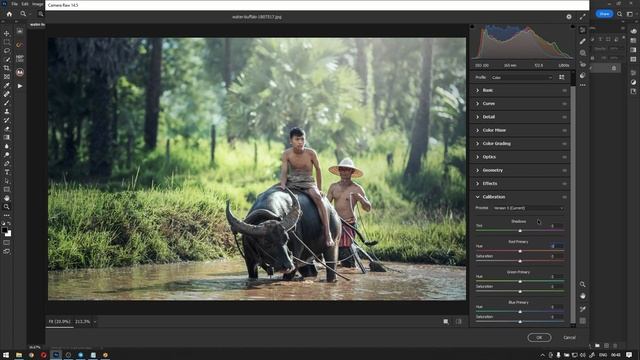The height and width of the screenshot is (360, 640).
Task: Cycle the before/after view icon
Action: tap(446, 322)
